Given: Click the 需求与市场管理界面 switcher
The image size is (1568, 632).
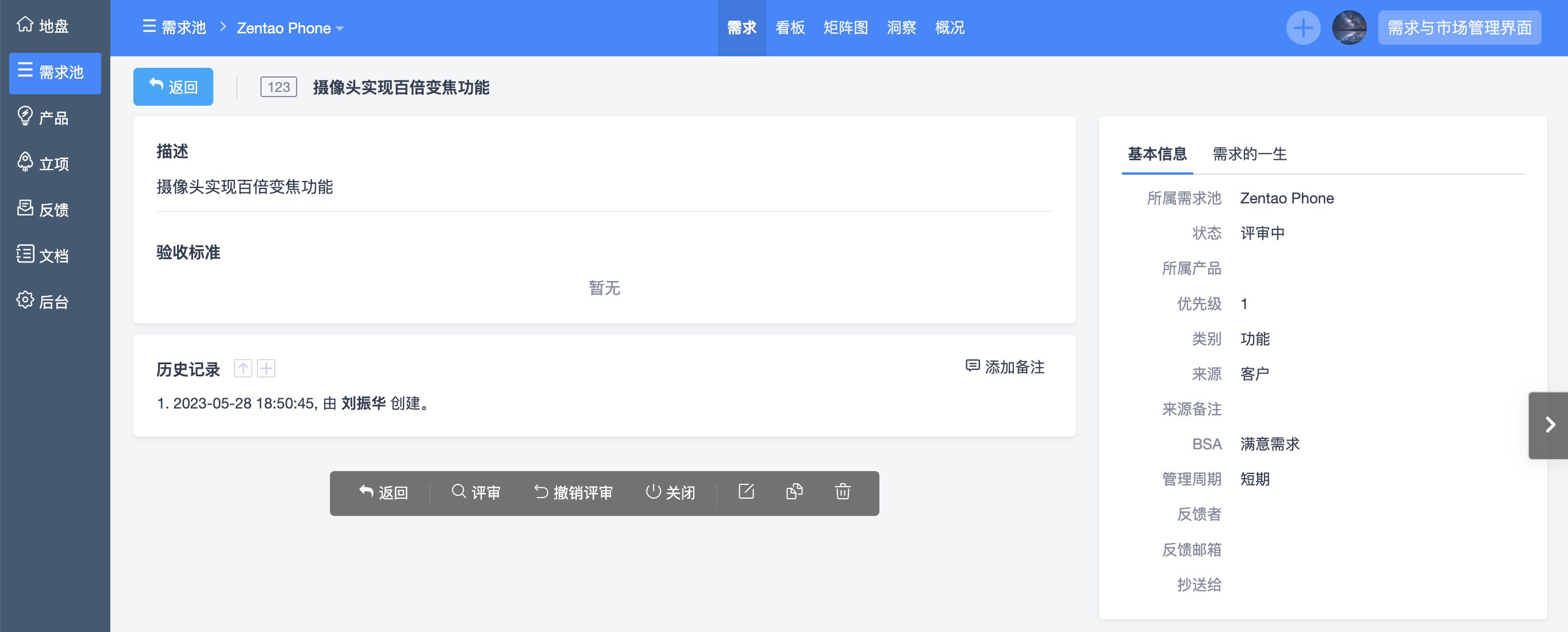Looking at the screenshot, I should tap(1458, 28).
